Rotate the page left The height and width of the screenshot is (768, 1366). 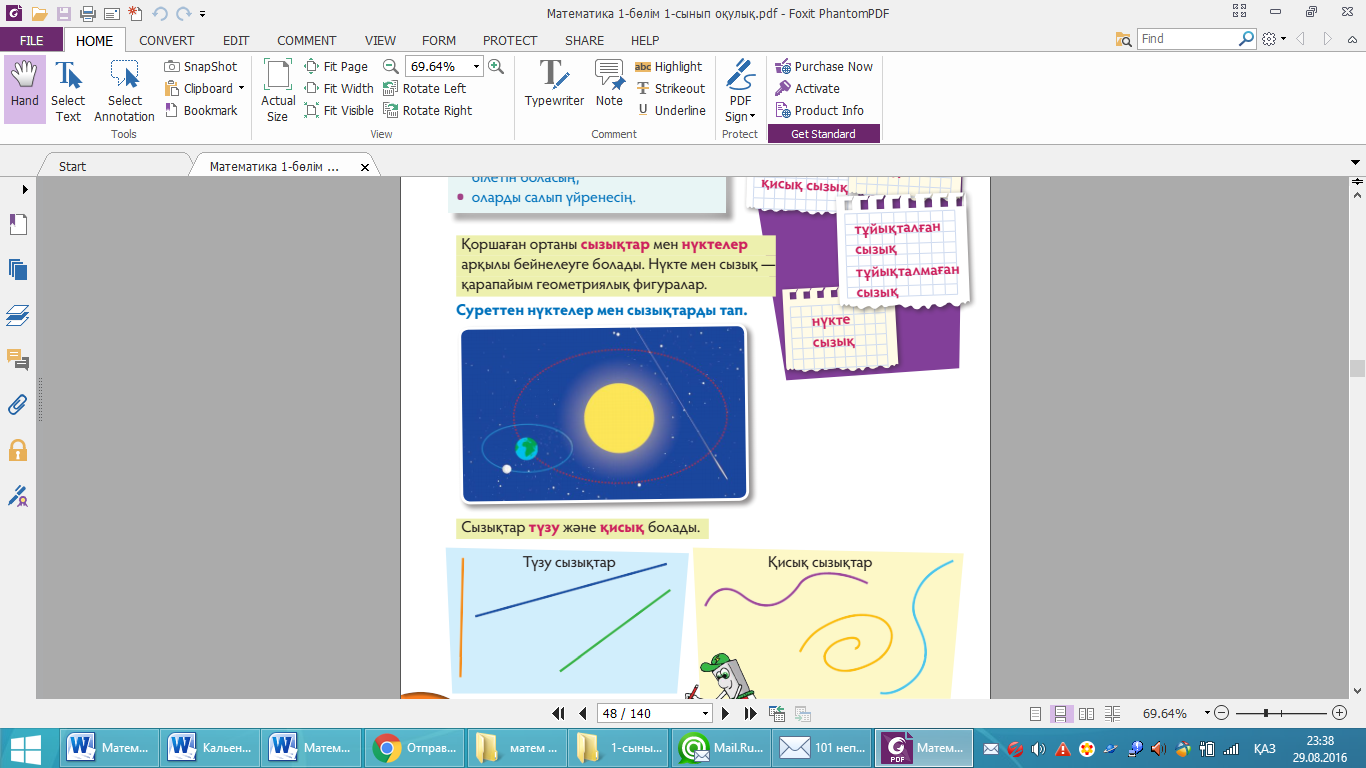pos(425,89)
